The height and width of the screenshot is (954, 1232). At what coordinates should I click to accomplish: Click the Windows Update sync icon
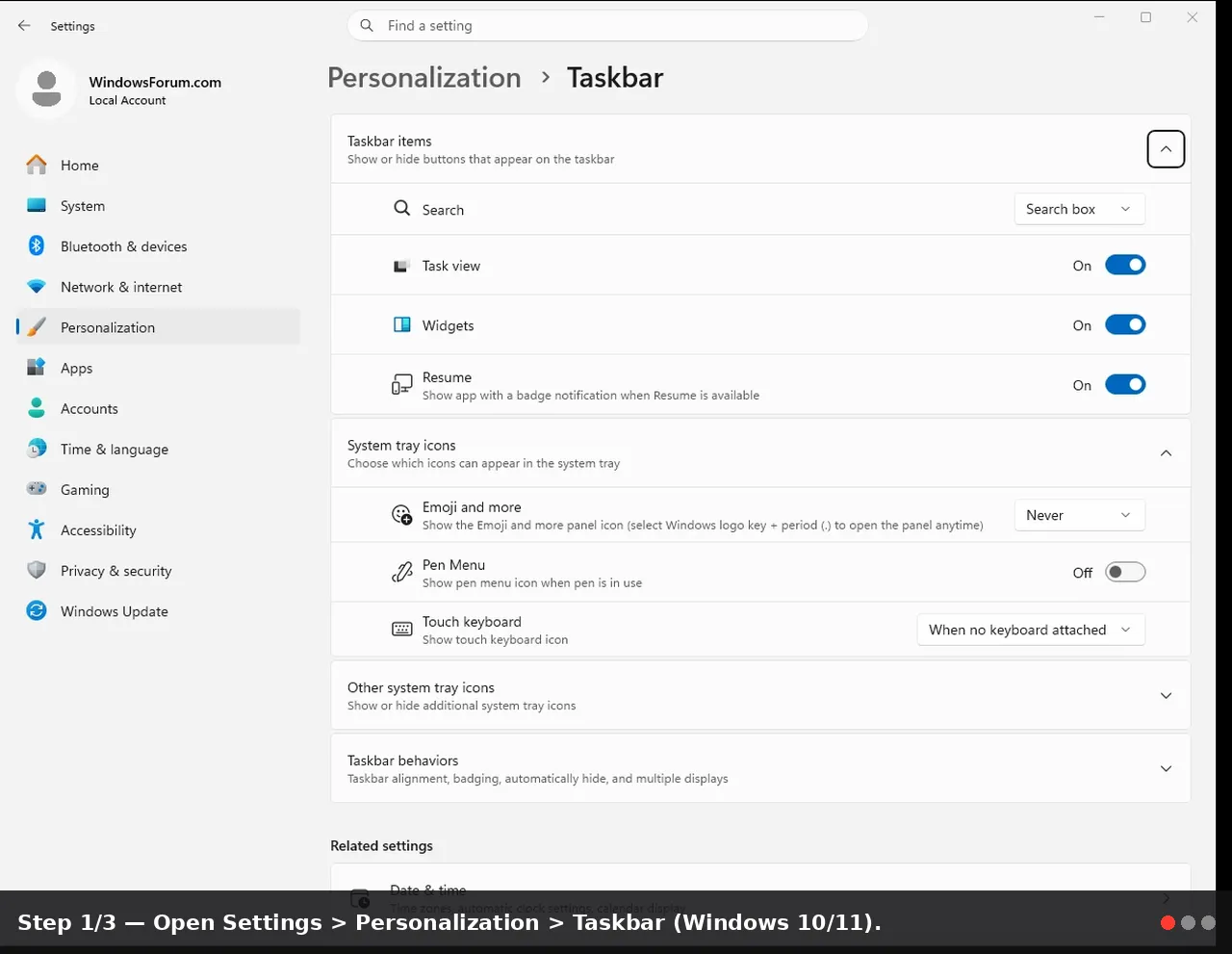[x=37, y=610]
